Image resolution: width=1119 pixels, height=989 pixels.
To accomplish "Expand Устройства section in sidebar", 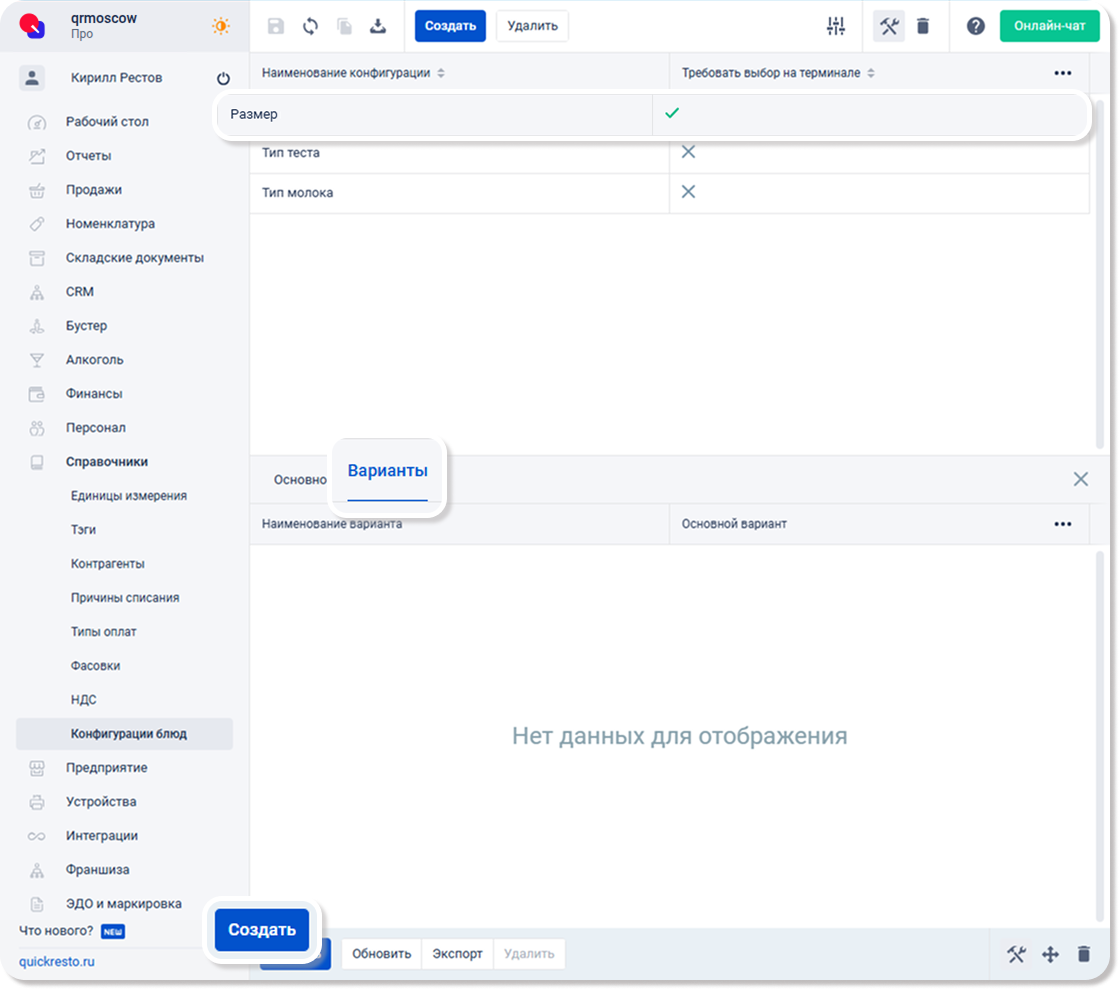I will pyautogui.click(x=101, y=802).
